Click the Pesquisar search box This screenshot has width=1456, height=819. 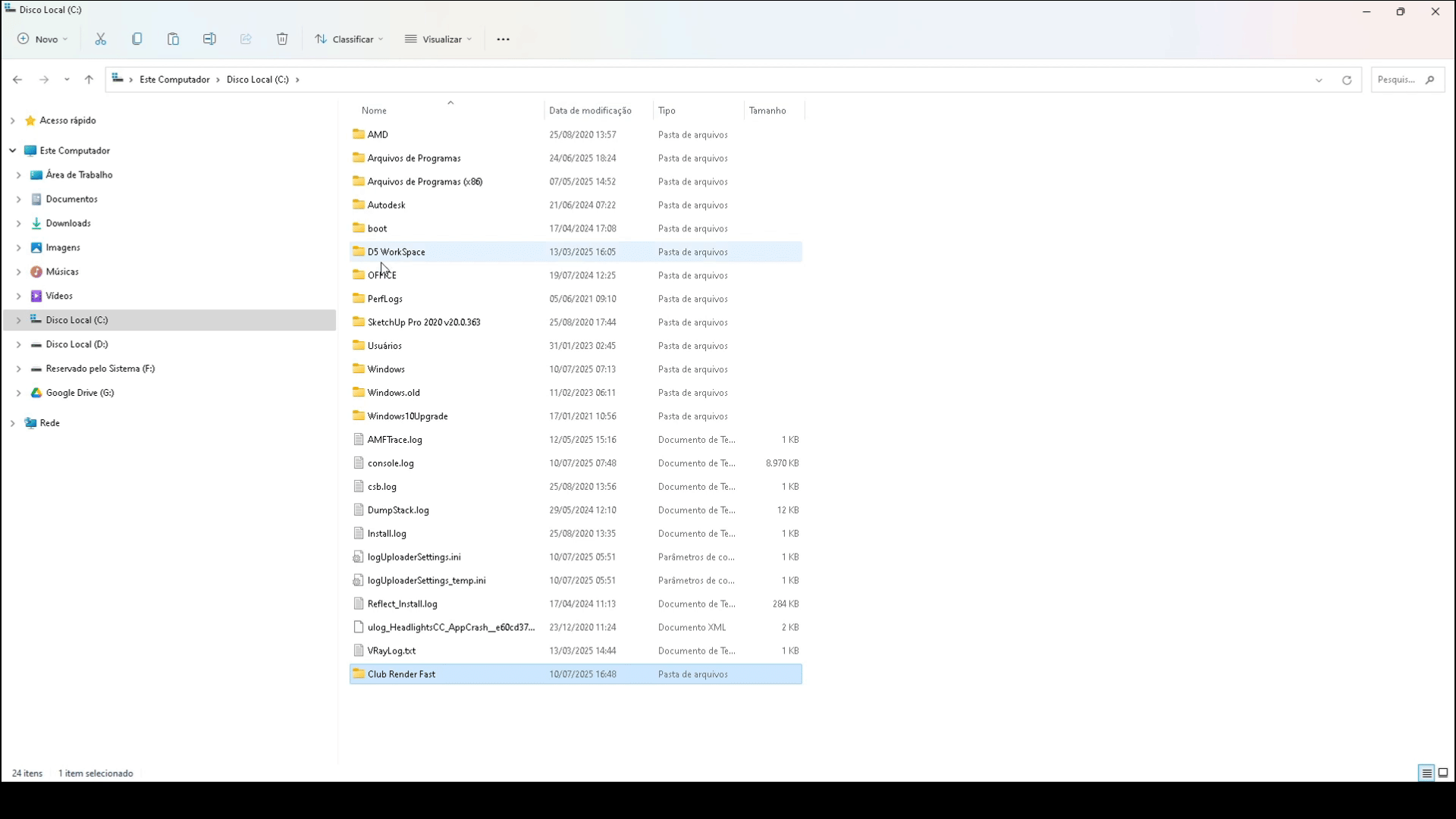1398,80
